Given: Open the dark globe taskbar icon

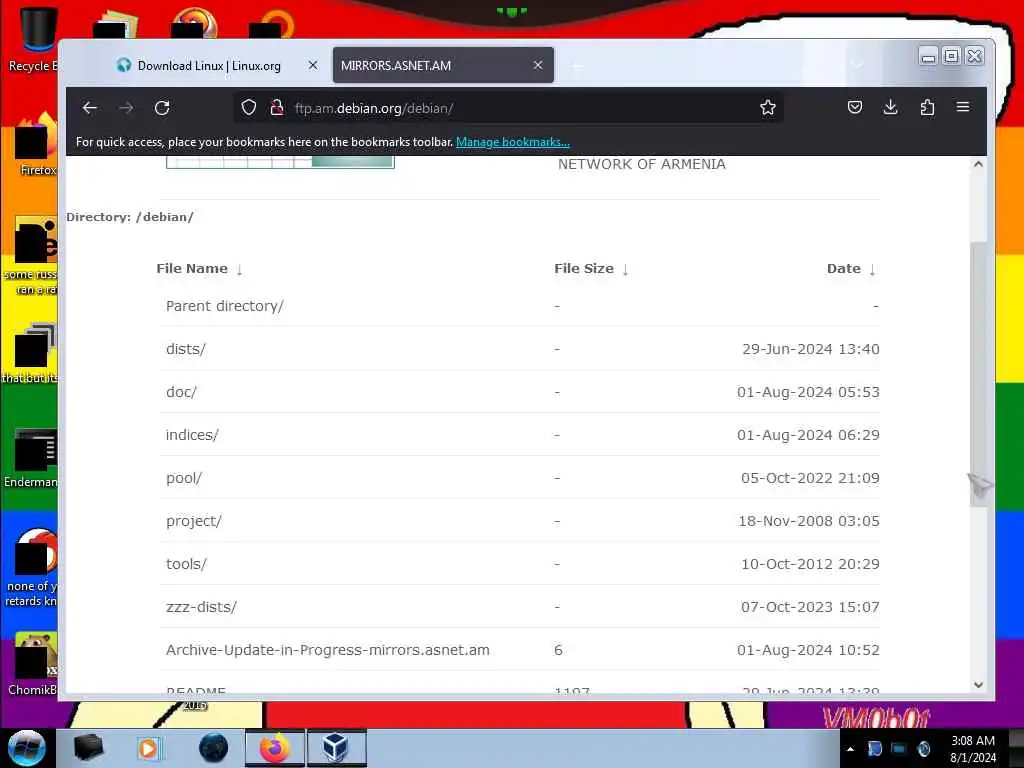Looking at the screenshot, I should 213,748.
